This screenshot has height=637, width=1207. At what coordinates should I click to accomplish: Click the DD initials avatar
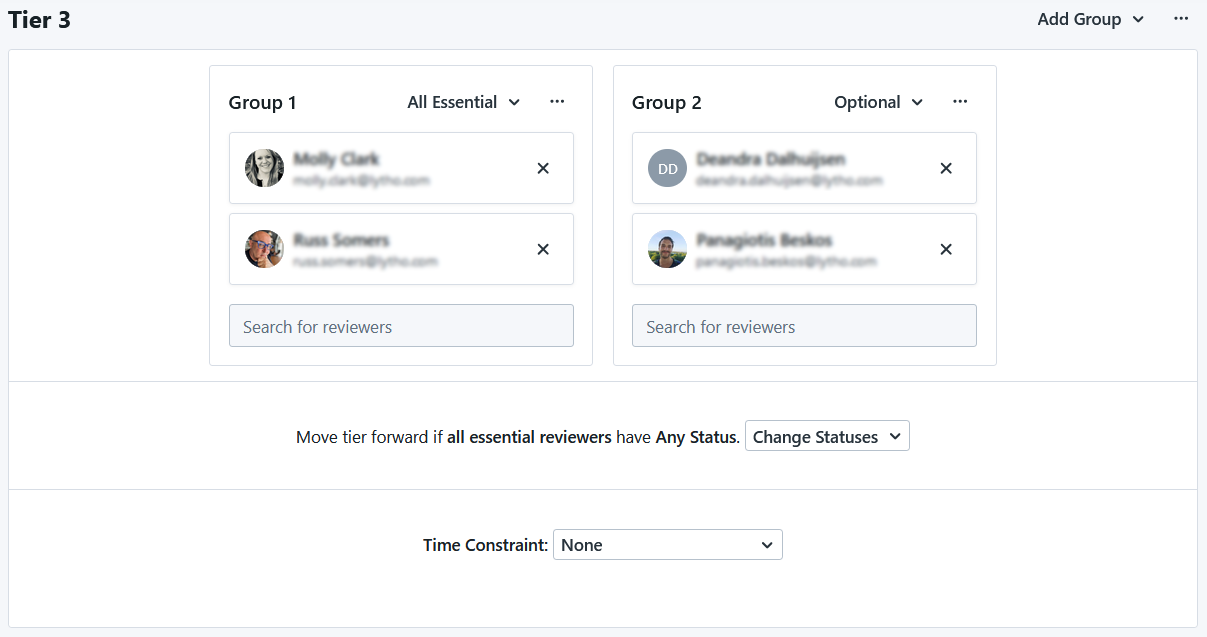click(668, 168)
